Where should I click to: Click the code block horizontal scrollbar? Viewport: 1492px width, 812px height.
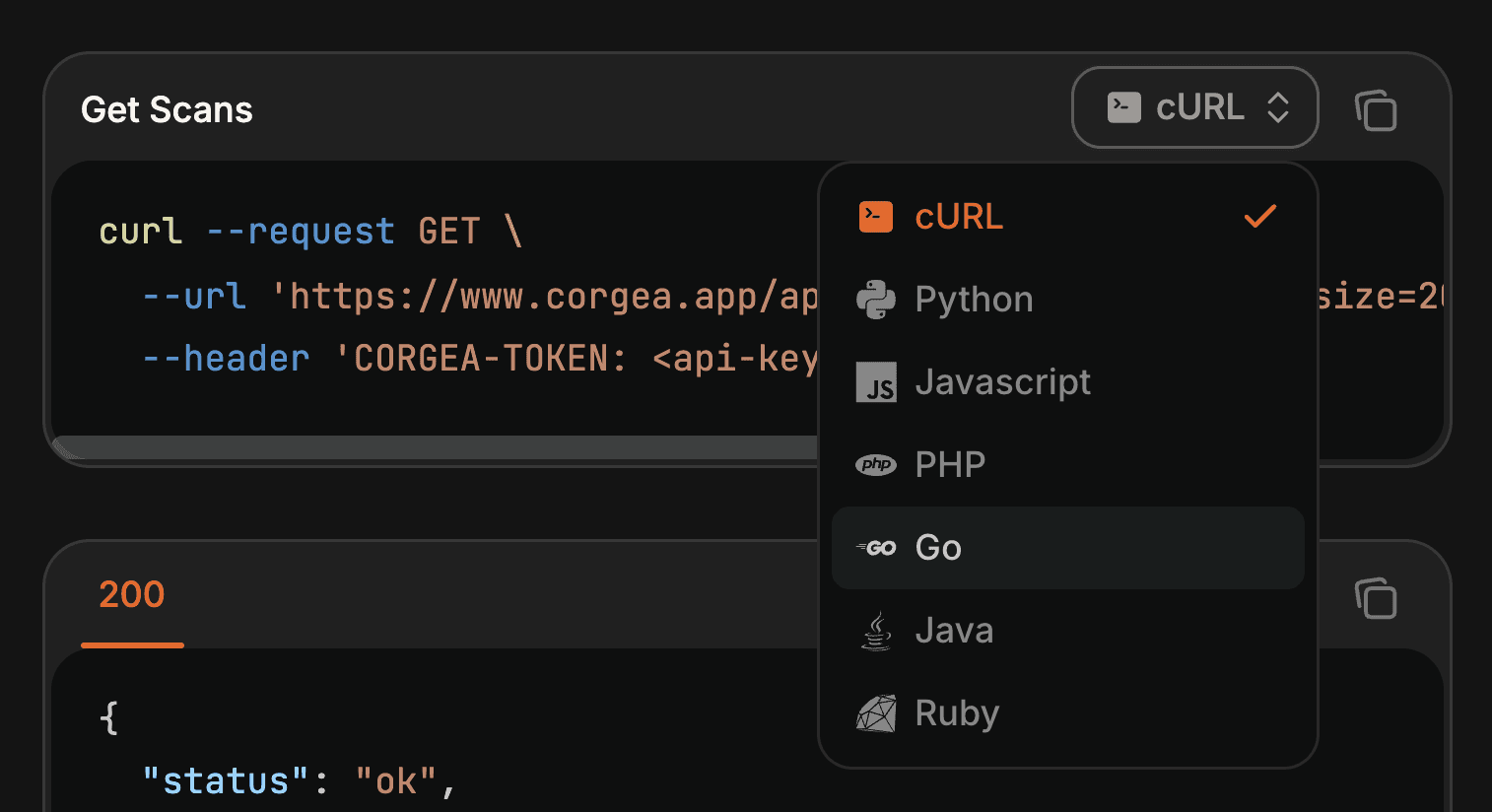click(434, 448)
